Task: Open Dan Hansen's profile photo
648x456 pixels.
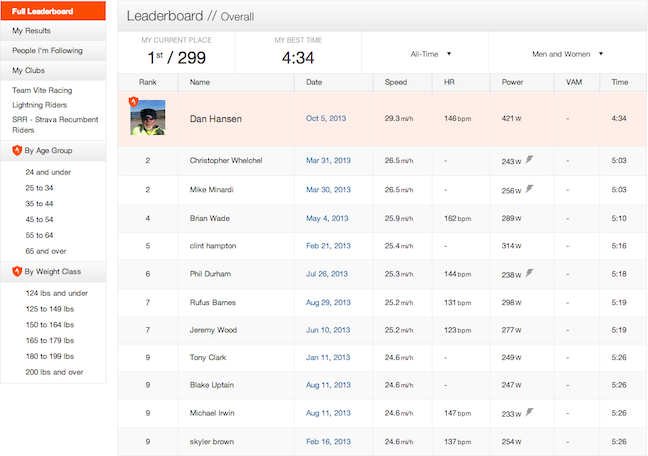Action: coord(148,117)
